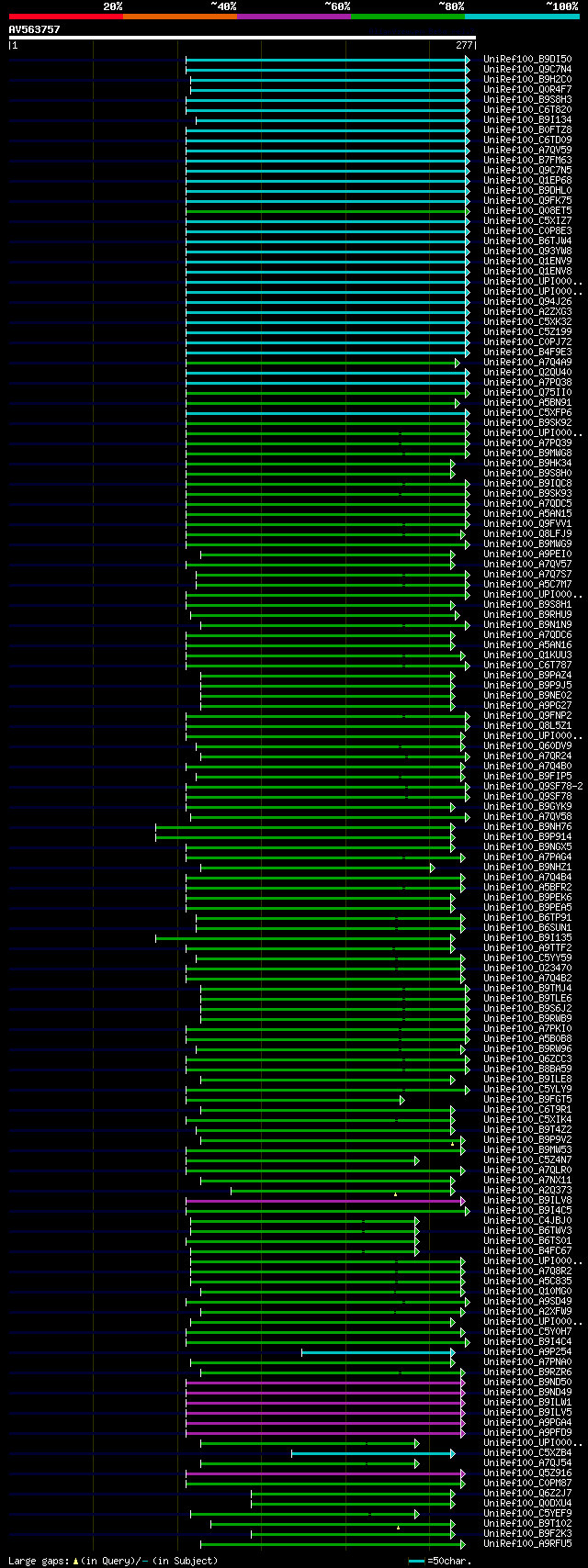Select hit UniRef100_O23470
The height and width of the screenshot is (1568, 588).
(527, 969)
